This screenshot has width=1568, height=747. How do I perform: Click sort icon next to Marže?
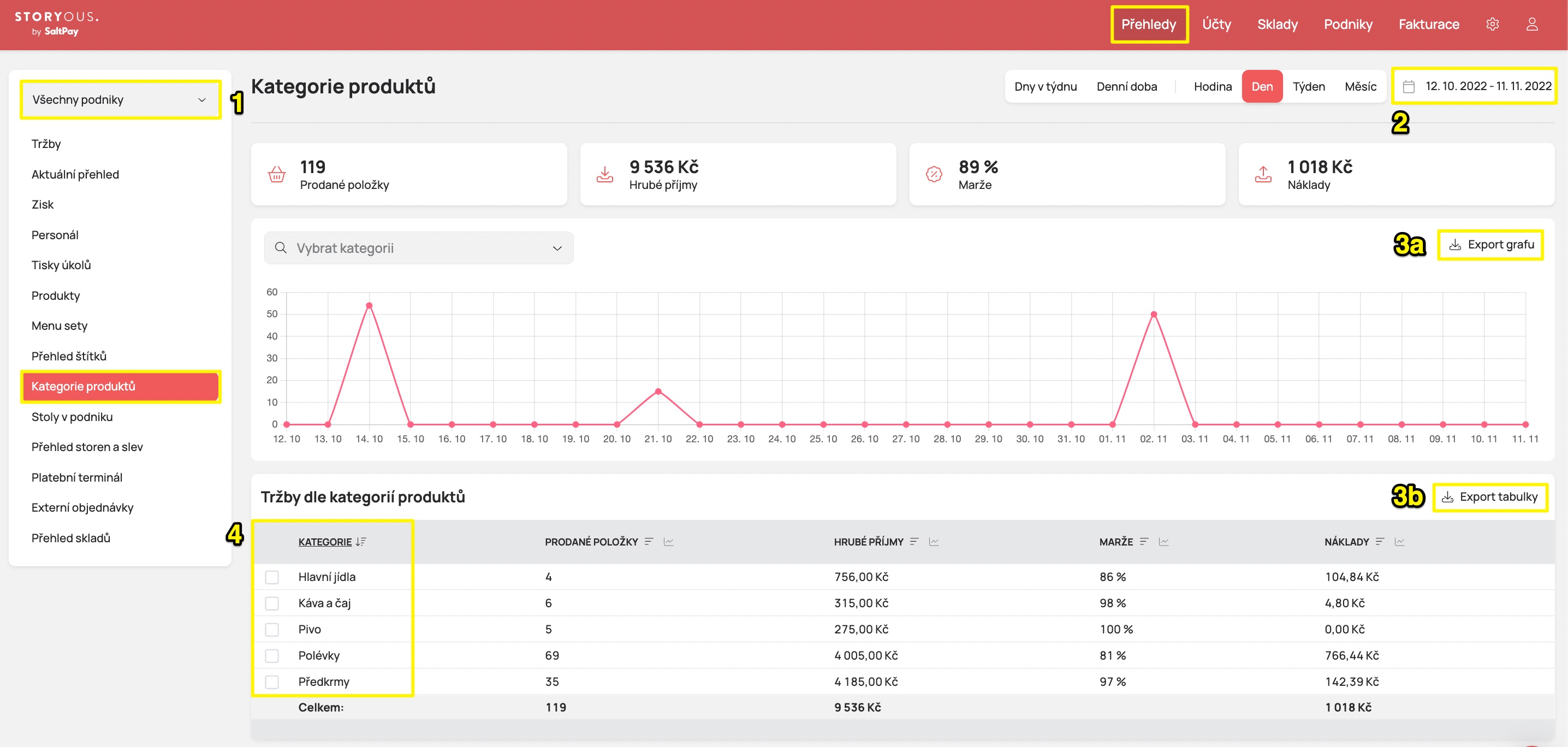(x=1144, y=541)
